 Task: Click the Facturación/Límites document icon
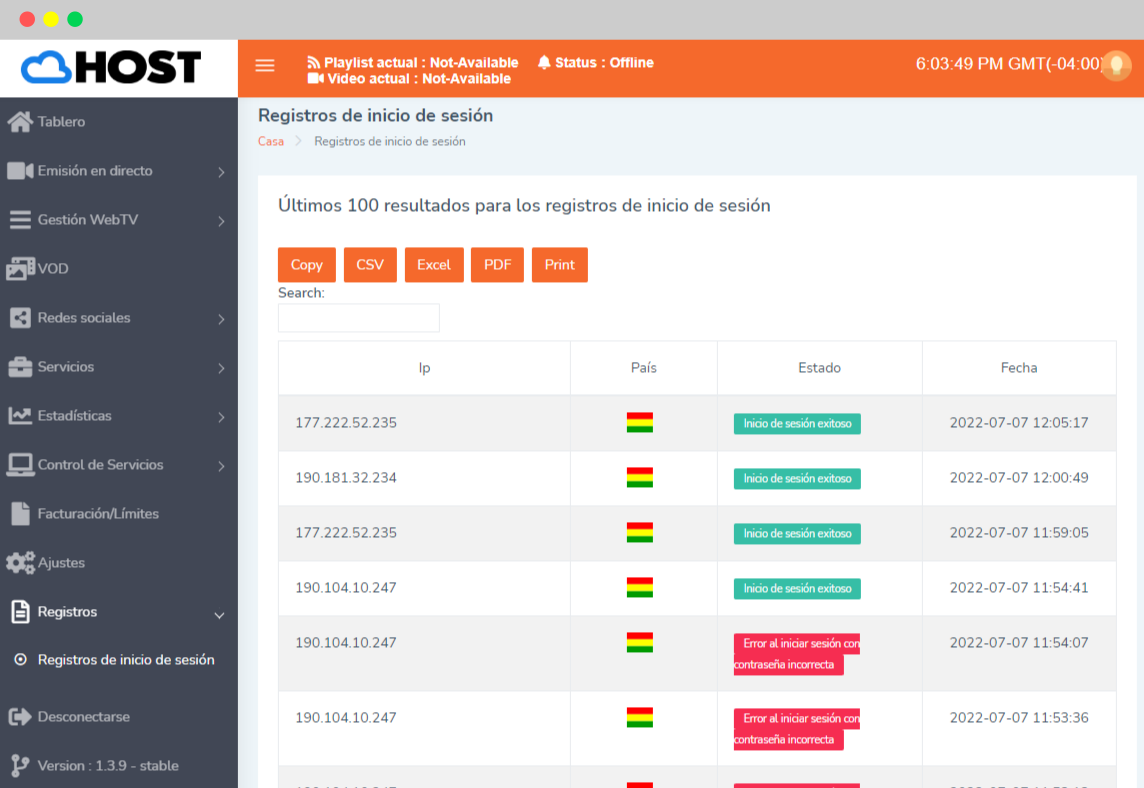point(20,514)
